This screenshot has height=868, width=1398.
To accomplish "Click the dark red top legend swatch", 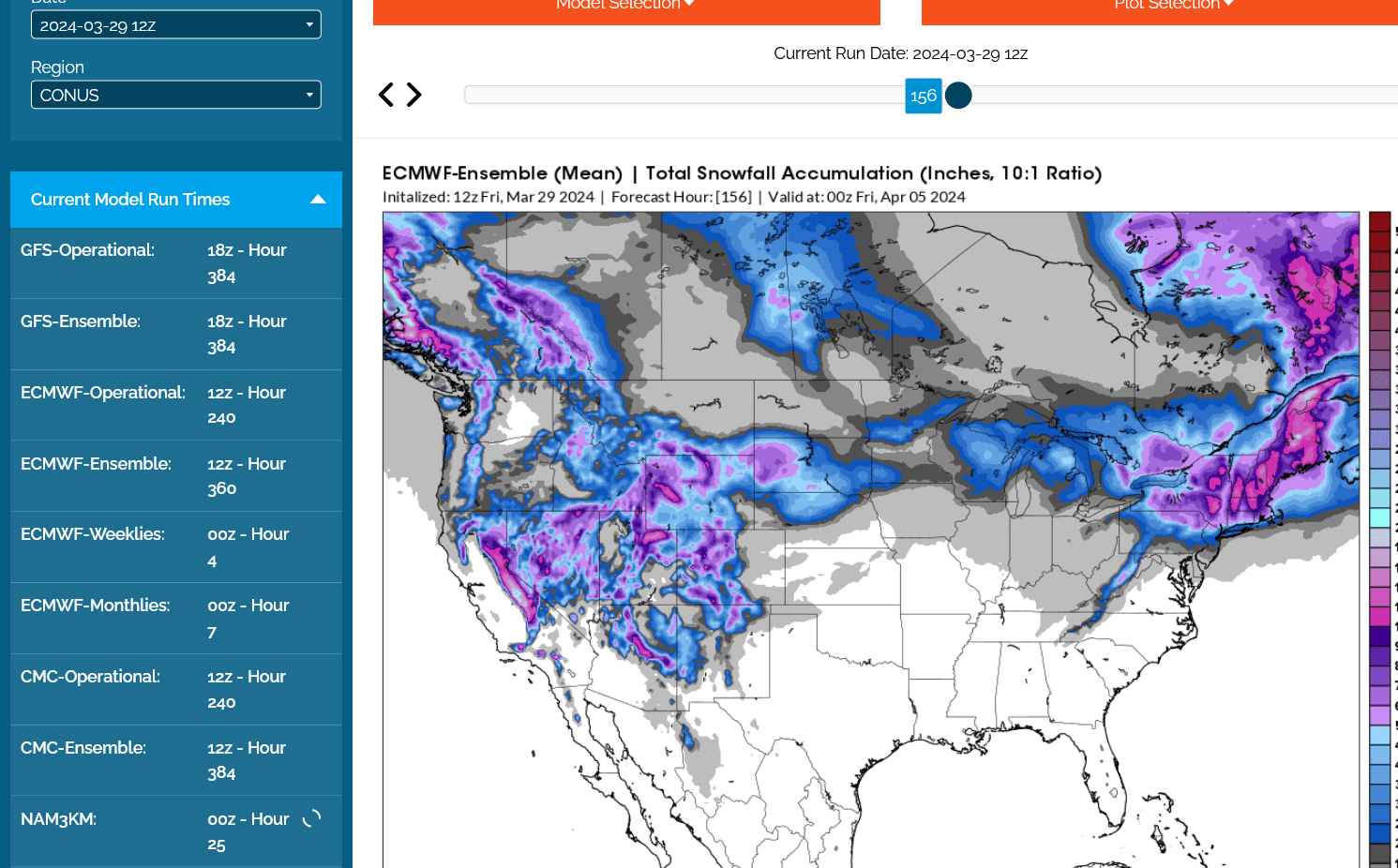I will click(1379, 222).
